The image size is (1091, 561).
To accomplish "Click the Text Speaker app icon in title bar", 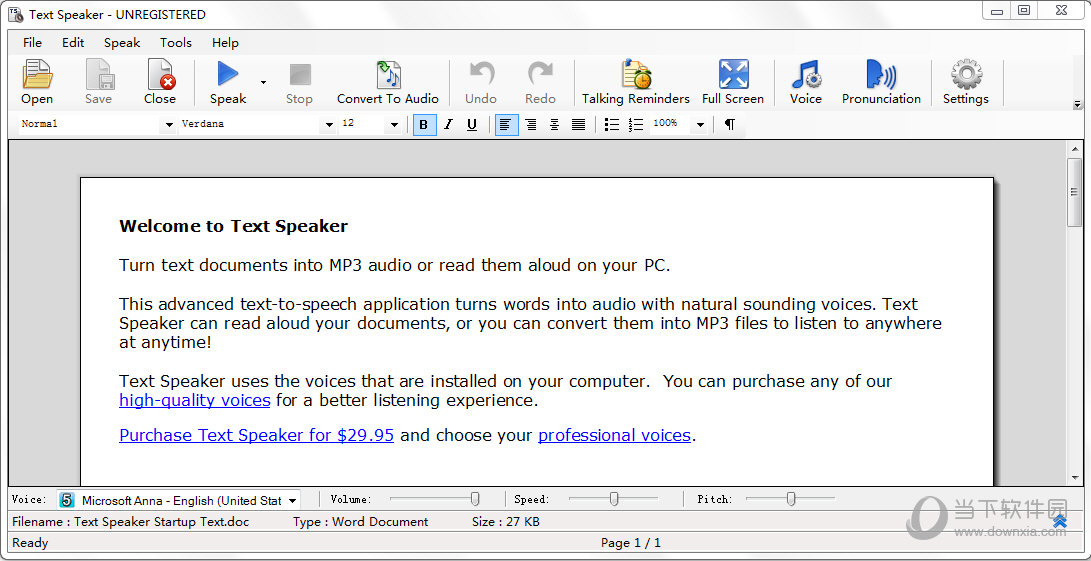I will 15,14.
